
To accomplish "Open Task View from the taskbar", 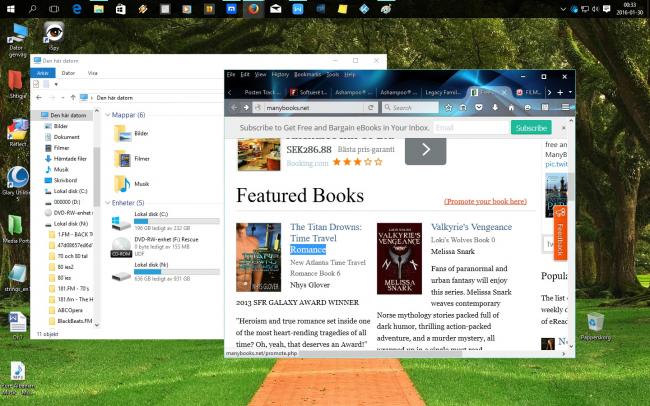I will tap(54, 9).
